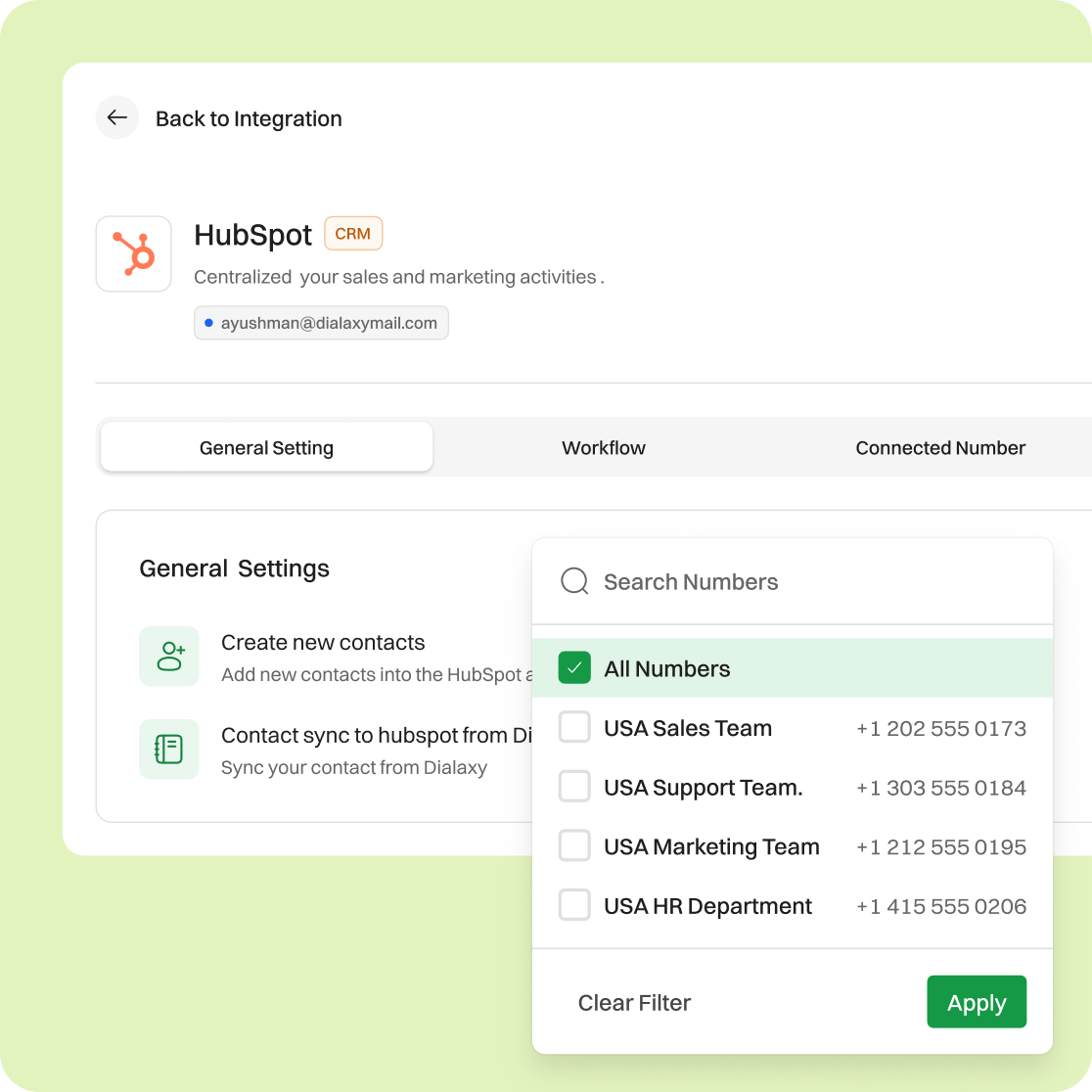This screenshot has width=1092, height=1092.
Task: Select the +1 415 555 0206 number
Action: 940,907
